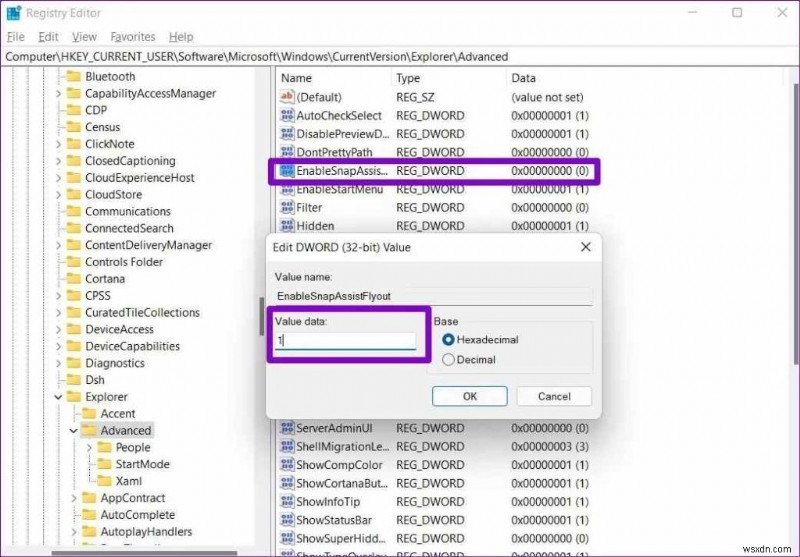Open the Help menu
This screenshot has height=557, width=800.
(x=181, y=37)
